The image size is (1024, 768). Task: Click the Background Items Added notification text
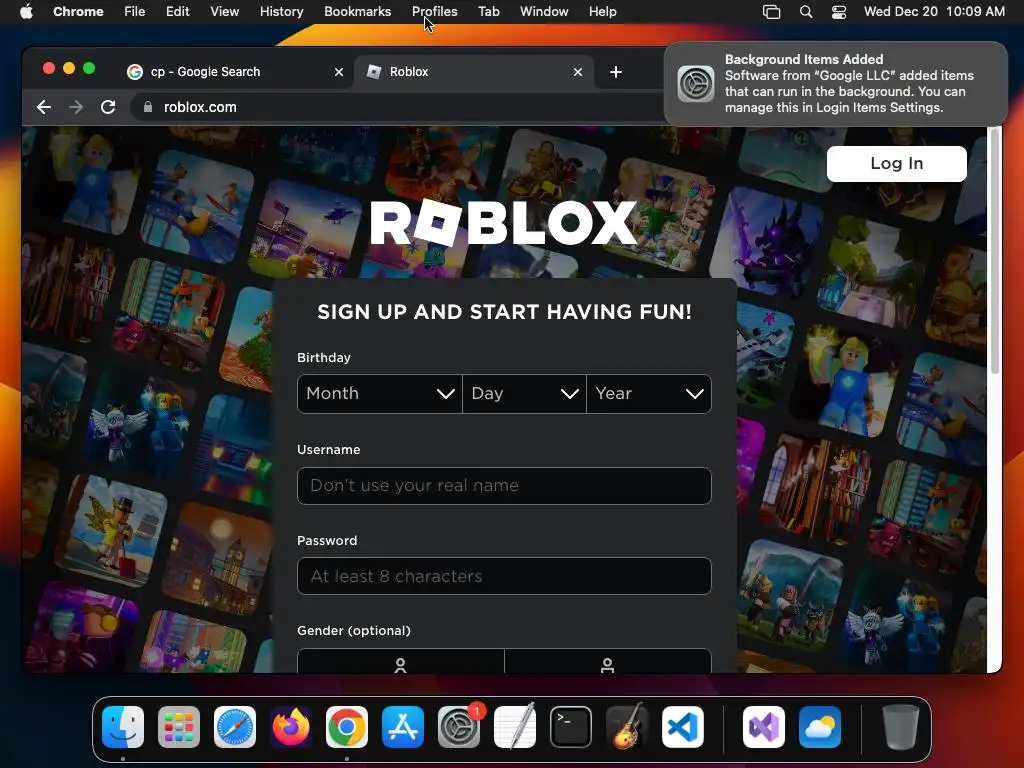(849, 84)
